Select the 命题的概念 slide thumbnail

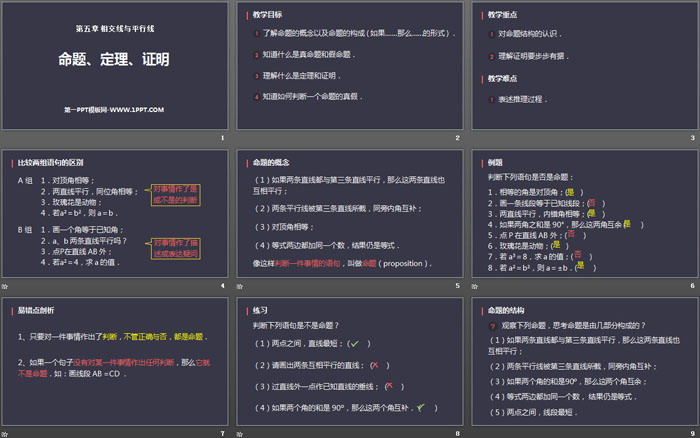(x=350, y=213)
